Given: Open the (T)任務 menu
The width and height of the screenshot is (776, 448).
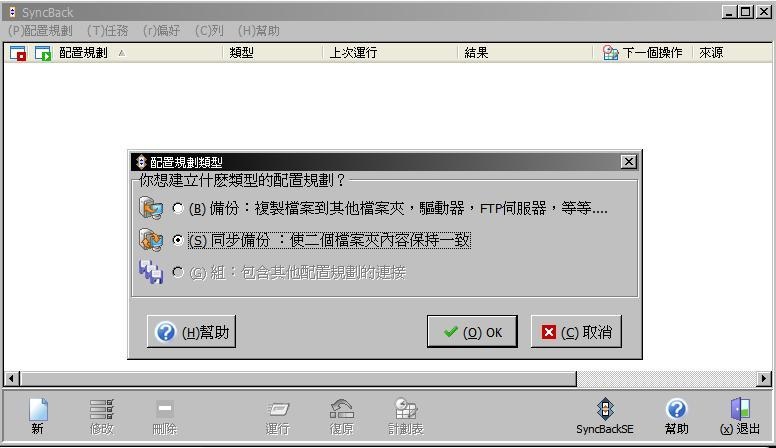Looking at the screenshot, I should click(107, 31).
